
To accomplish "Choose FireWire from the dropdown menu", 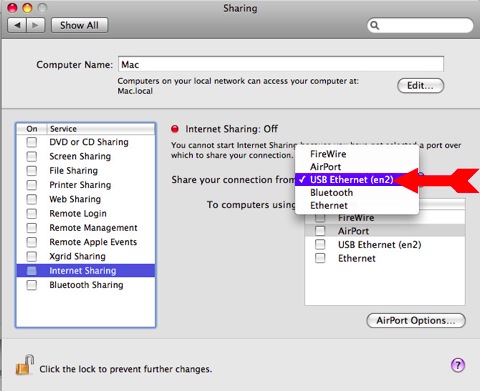I will [x=357, y=154].
